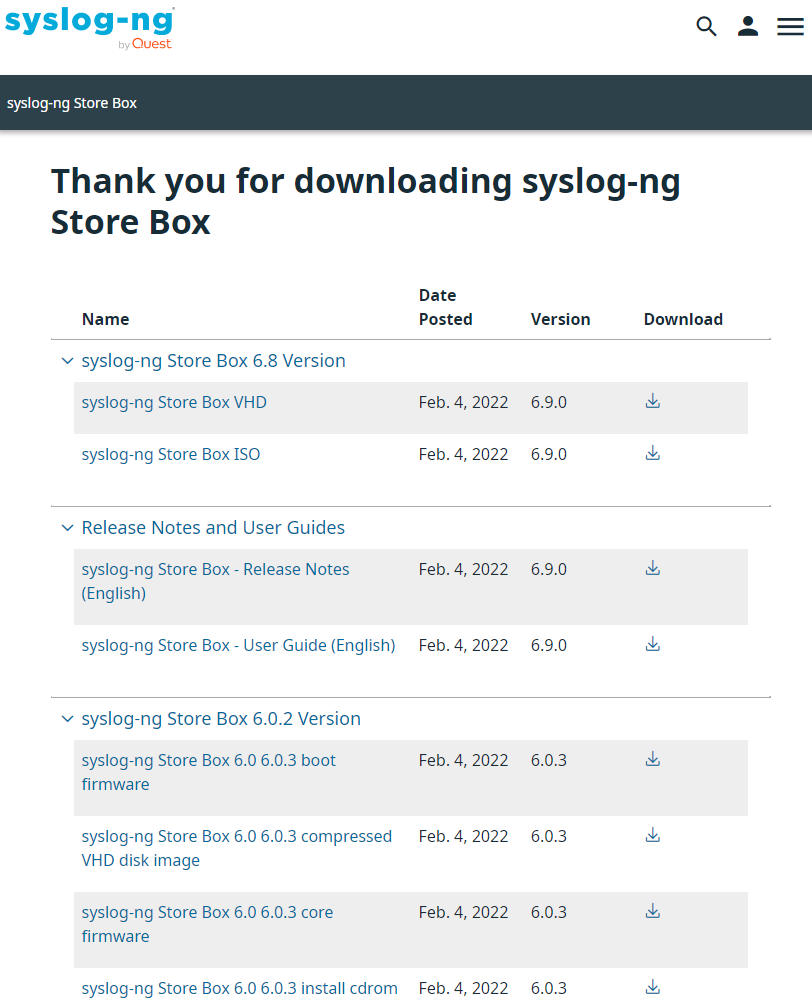Open the 6.0.3 core firmware link
Image resolution: width=812 pixels, height=1006 pixels.
207,924
